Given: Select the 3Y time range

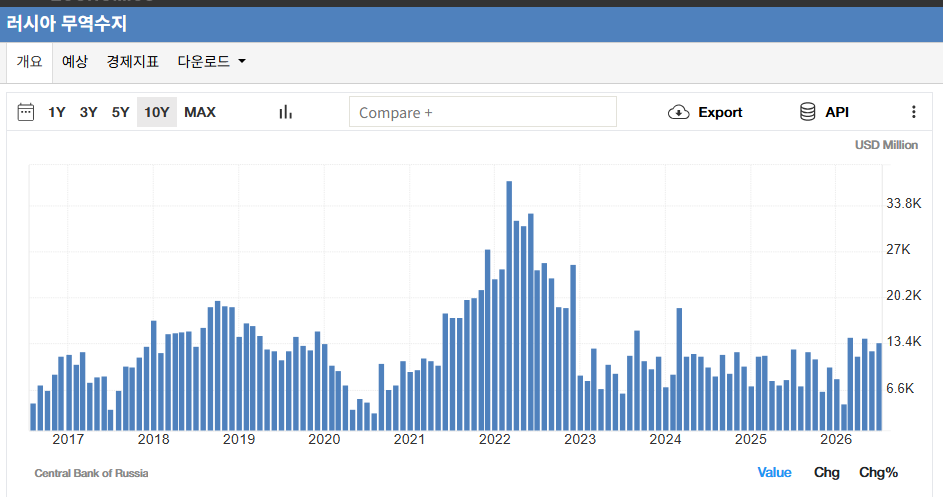Looking at the screenshot, I should click(x=88, y=112).
